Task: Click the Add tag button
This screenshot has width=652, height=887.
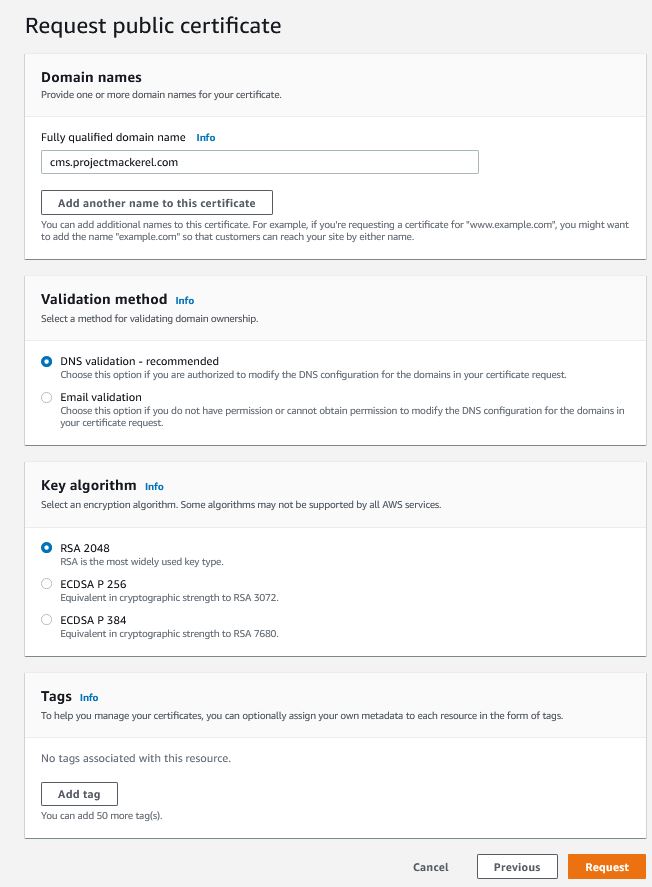Action: tap(79, 794)
